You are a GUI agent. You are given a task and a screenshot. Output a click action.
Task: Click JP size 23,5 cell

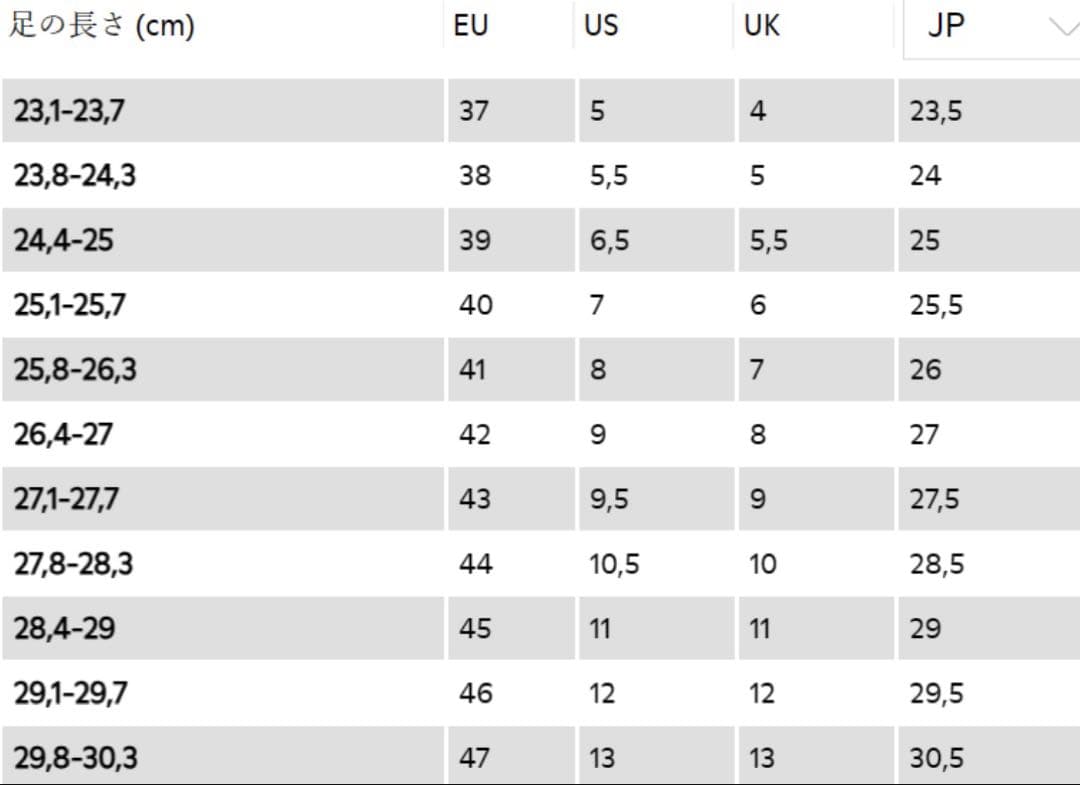click(x=936, y=110)
